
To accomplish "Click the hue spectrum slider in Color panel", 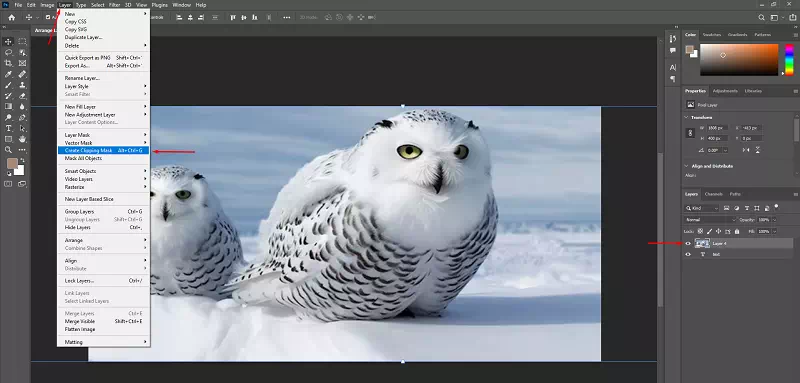I will point(789,60).
